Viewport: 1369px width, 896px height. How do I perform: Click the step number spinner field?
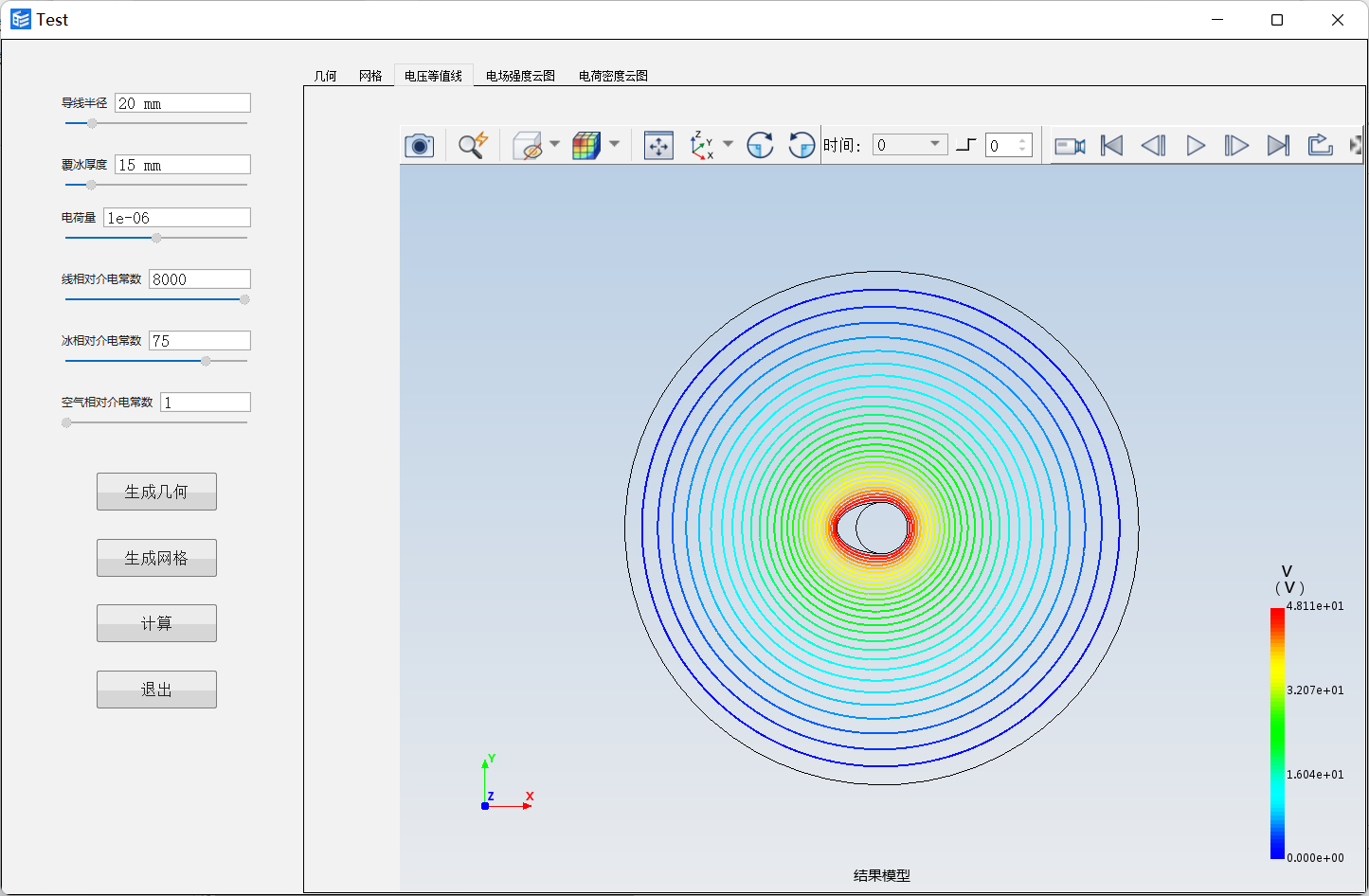[1008, 145]
